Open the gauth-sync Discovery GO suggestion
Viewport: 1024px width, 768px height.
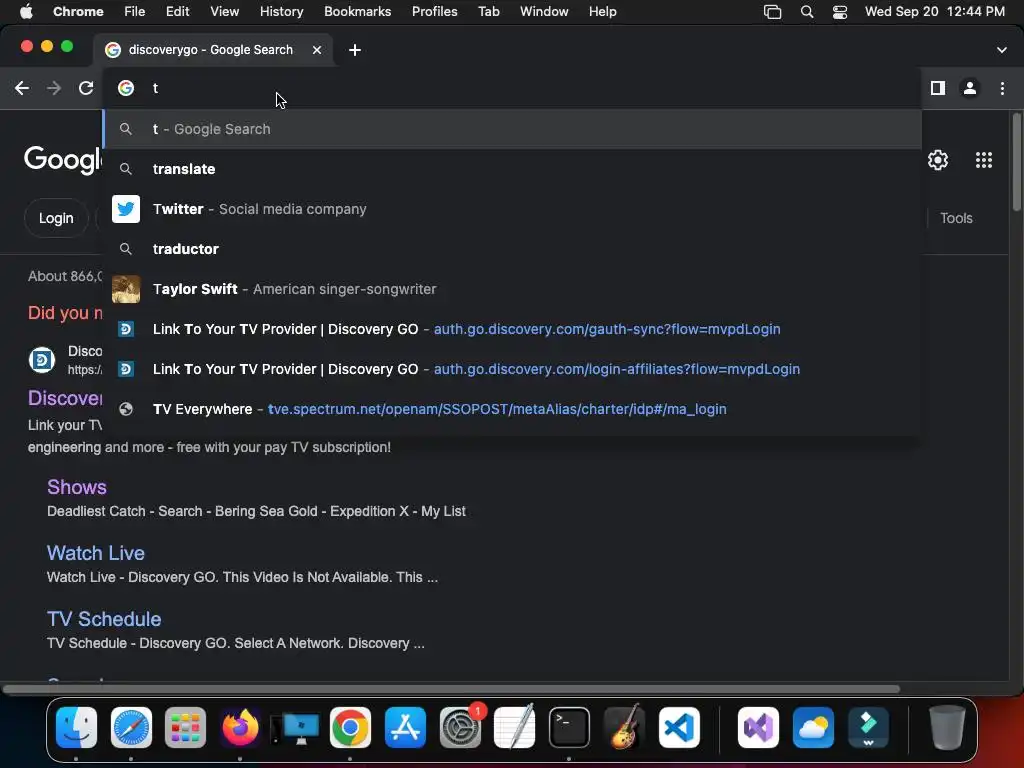coord(513,329)
